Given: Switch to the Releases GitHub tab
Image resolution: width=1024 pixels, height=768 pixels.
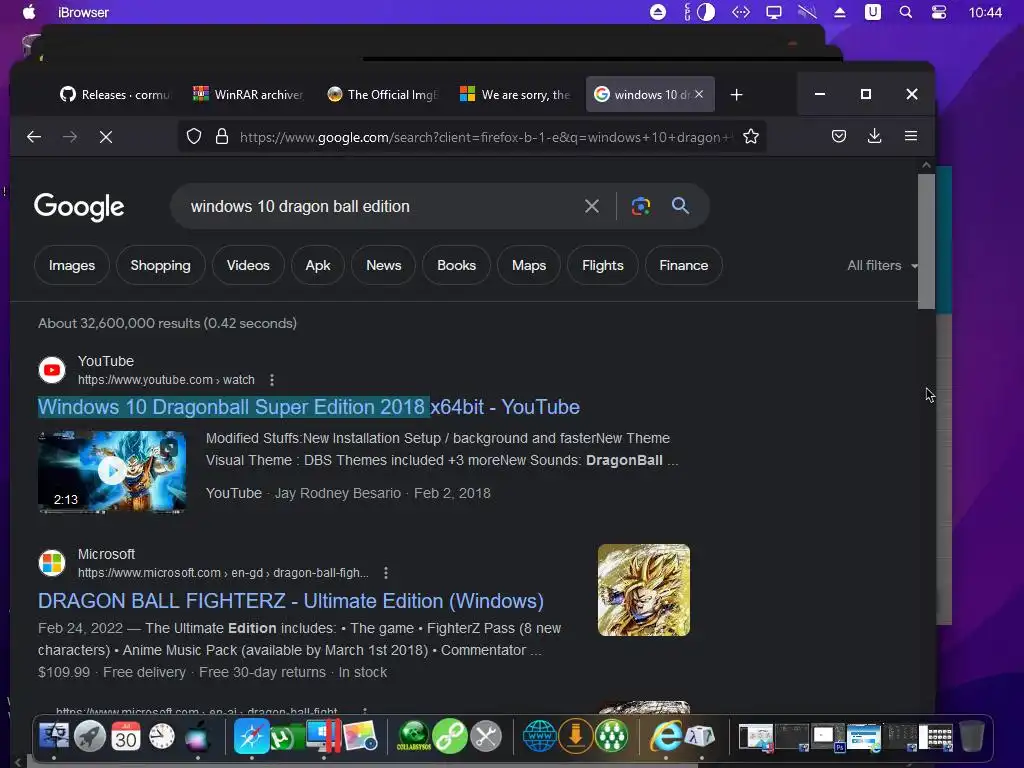Looking at the screenshot, I should [x=114, y=95].
